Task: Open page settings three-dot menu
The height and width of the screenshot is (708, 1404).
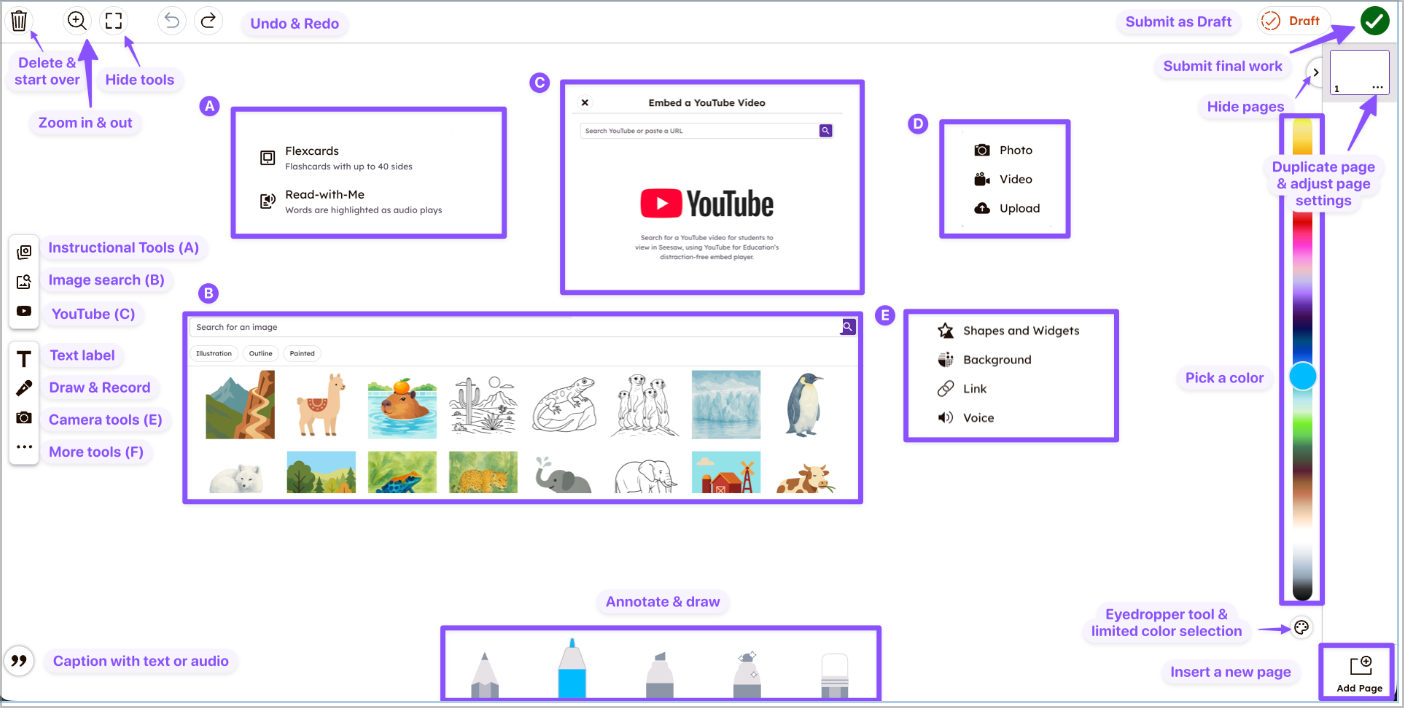Action: tap(1378, 87)
